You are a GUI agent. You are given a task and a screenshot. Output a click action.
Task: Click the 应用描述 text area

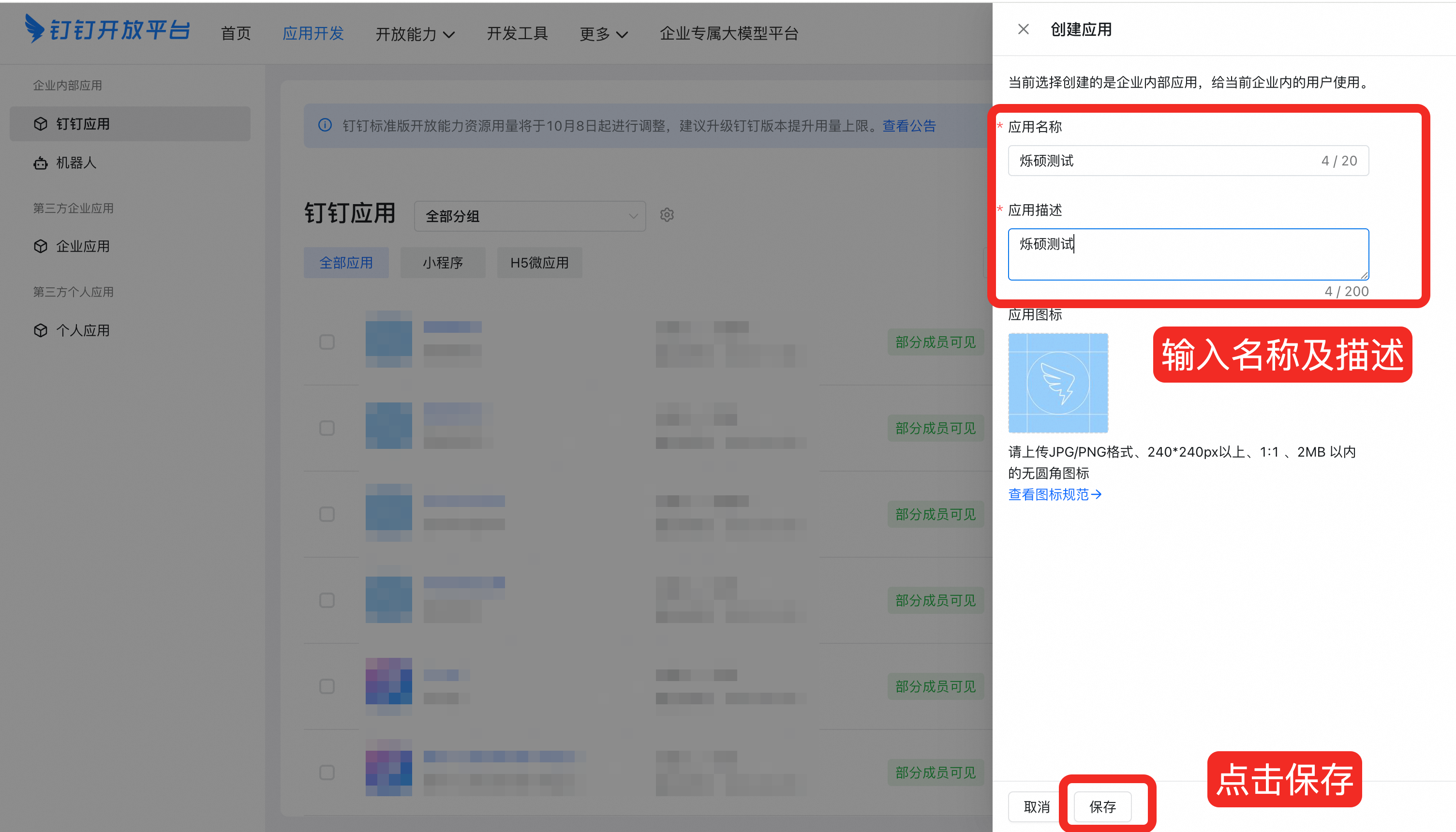pos(1188,254)
